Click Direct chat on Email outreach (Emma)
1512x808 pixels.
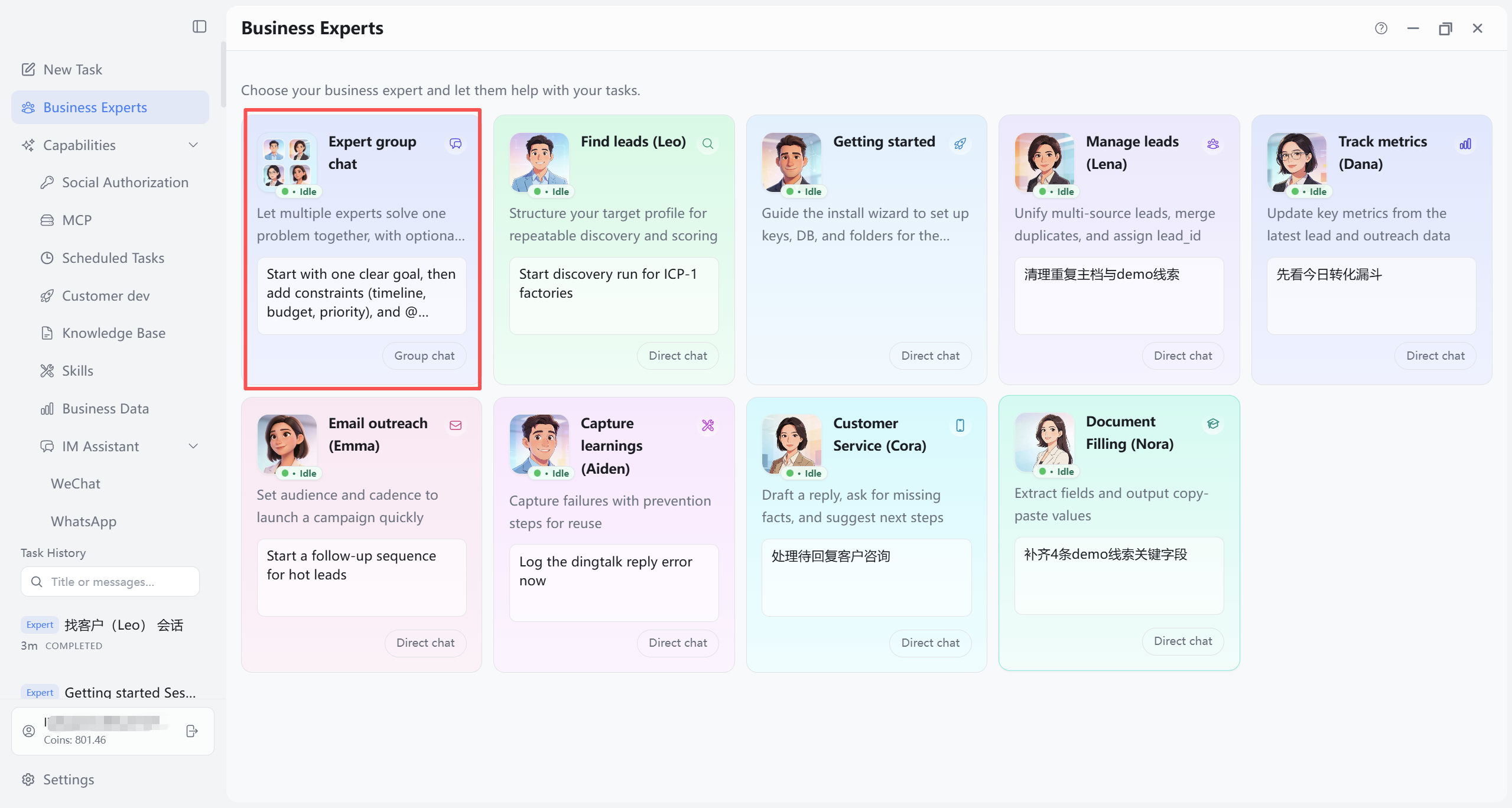[425, 643]
